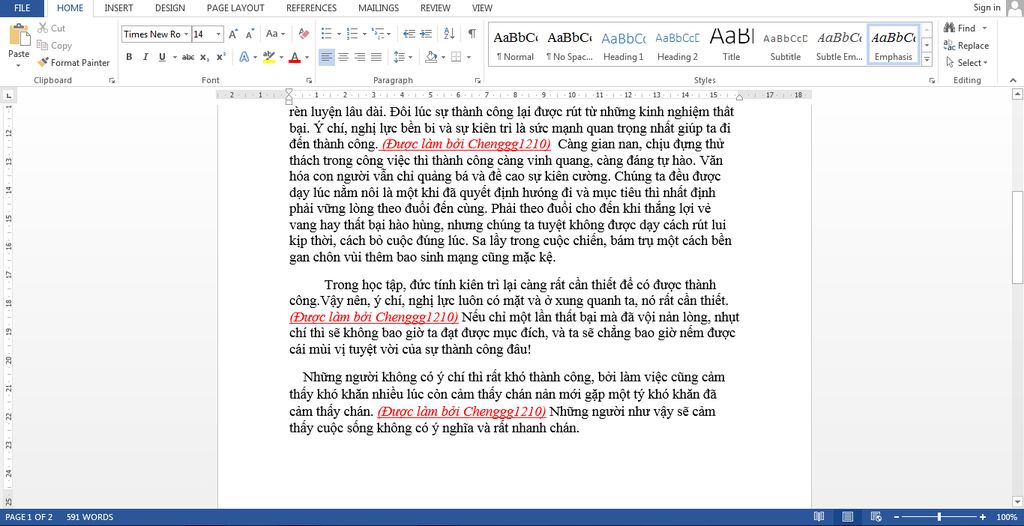This screenshot has width=1024, height=526.
Task: Click the tab stop selector above the ruler
Action: pos(8,95)
